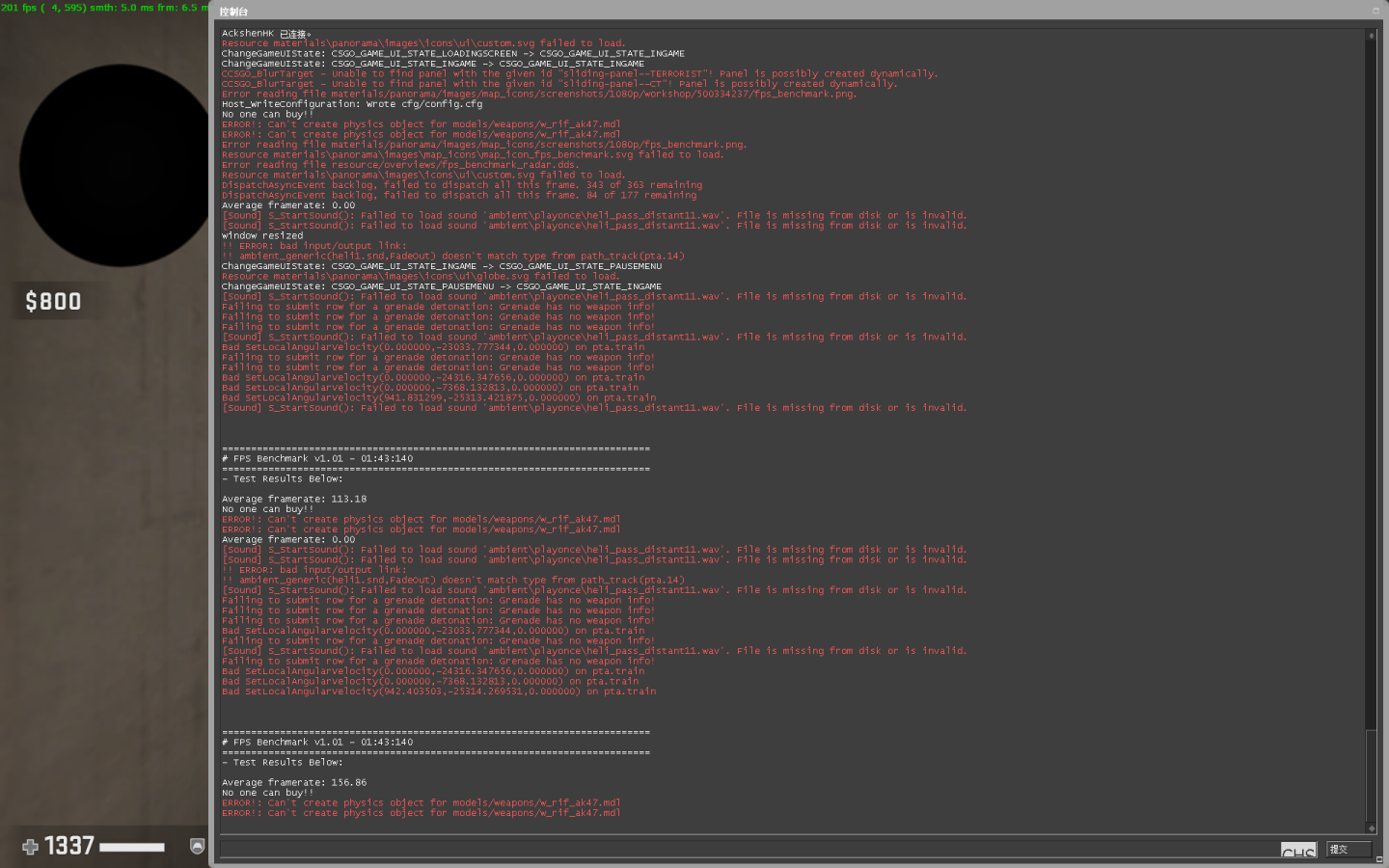Click the empty scrollbar track above the thumb
The width and height of the screenshot is (1389, 868).
click(1371, 386)
